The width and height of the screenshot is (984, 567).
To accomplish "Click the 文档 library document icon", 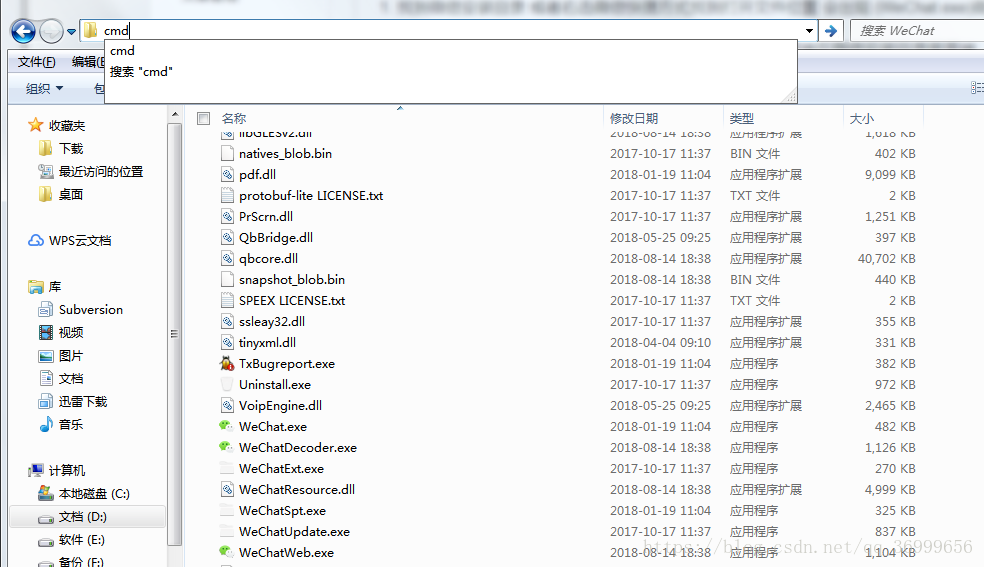I will (46, 378).
